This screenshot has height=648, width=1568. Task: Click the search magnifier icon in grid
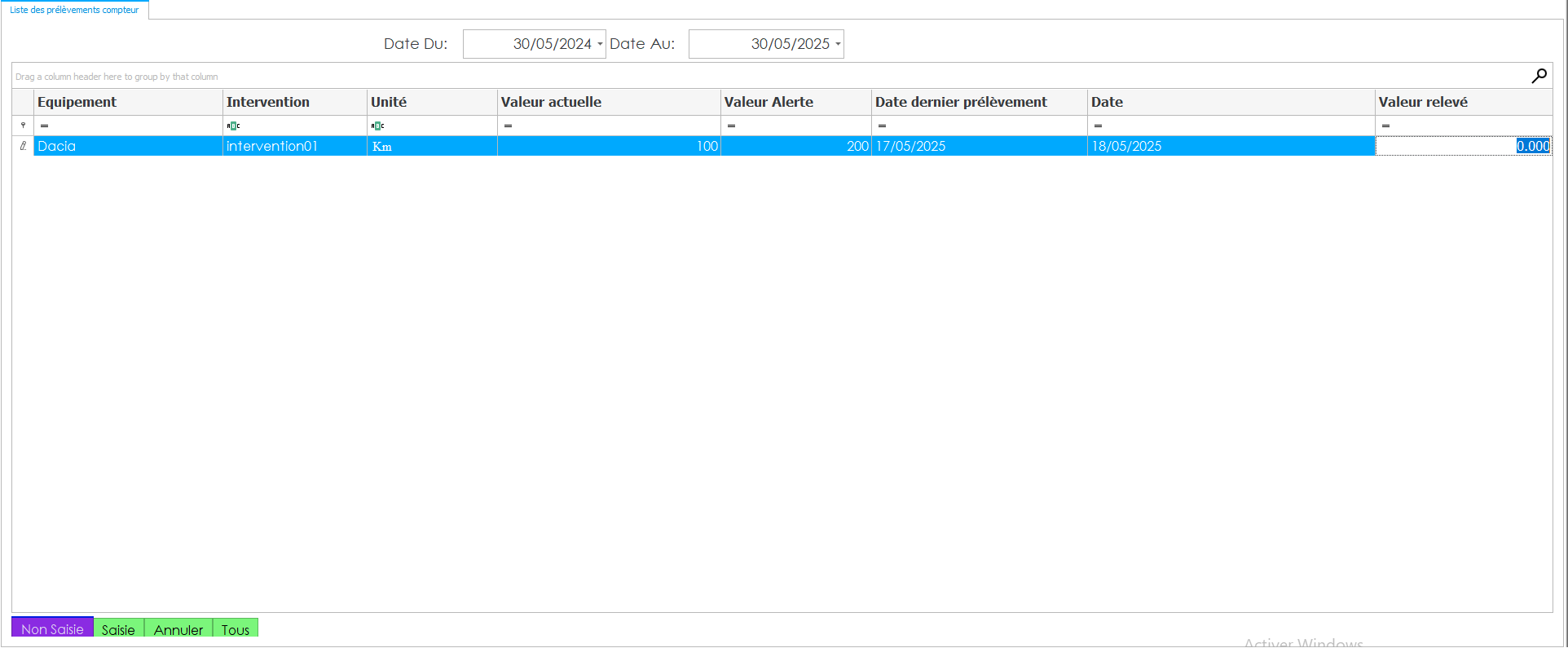[x=1539, y=76]
